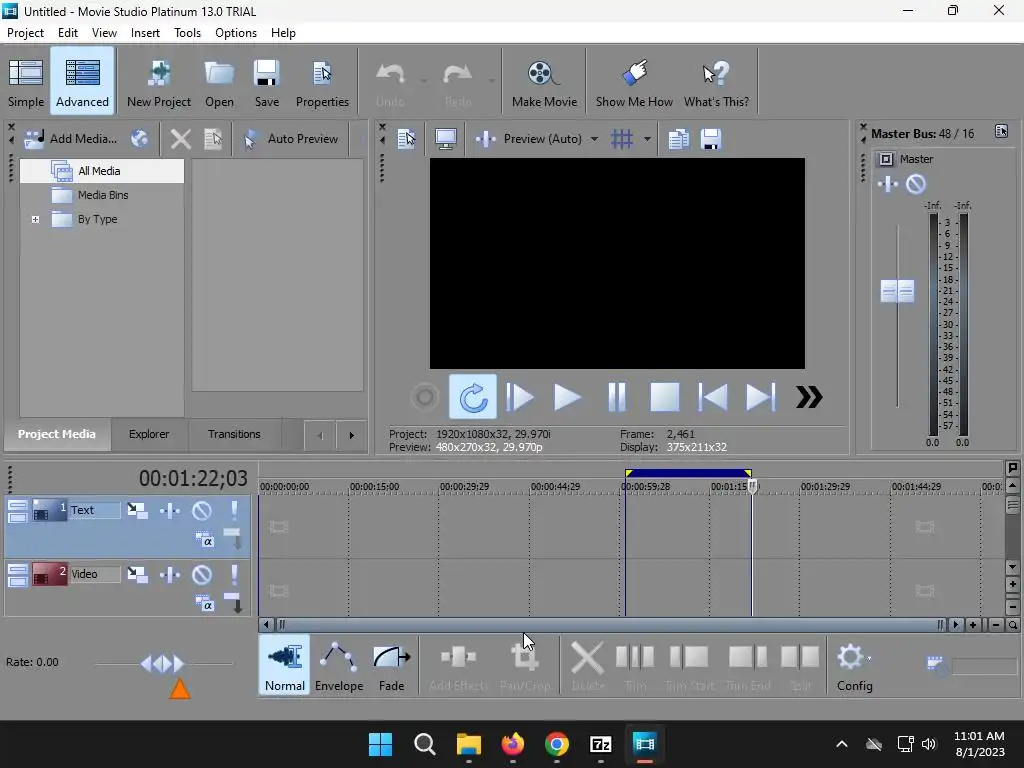Open Text track compositing mode dropdown
This screenshot has width=1024, height=768.
click(204, 539)
